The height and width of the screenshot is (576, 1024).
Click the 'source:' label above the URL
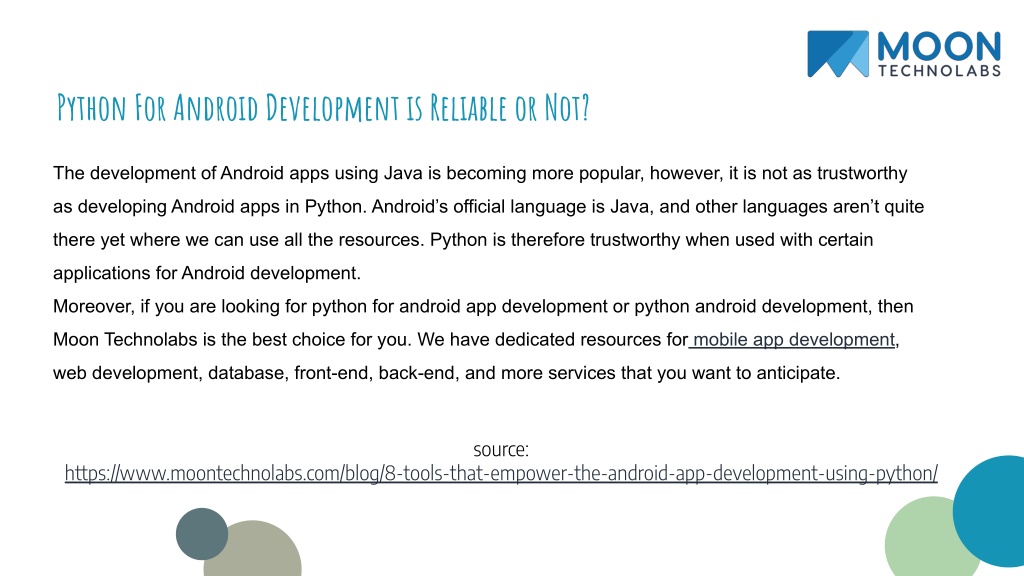(501, 449)
